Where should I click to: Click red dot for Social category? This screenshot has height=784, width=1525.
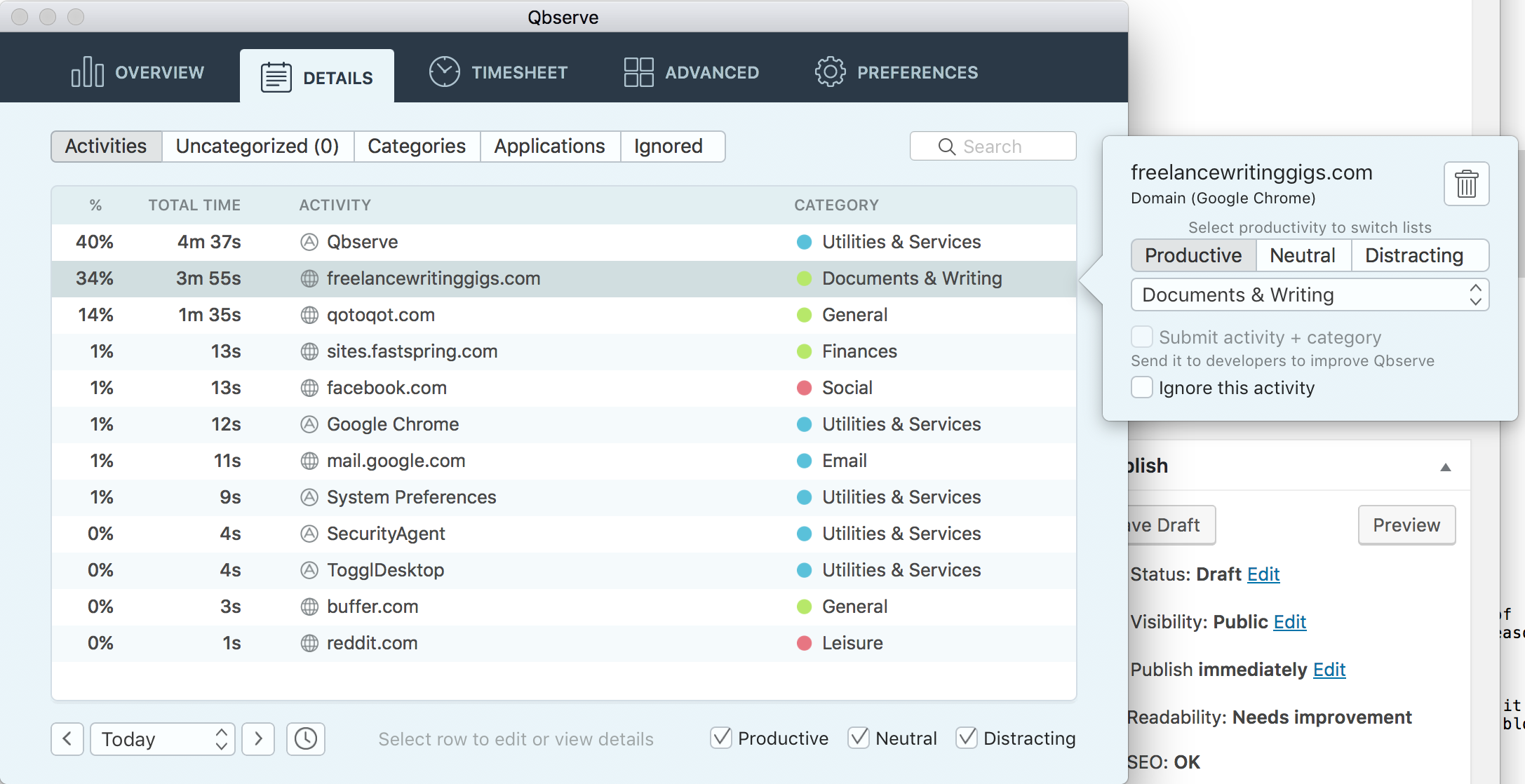[x=805, y=388]
